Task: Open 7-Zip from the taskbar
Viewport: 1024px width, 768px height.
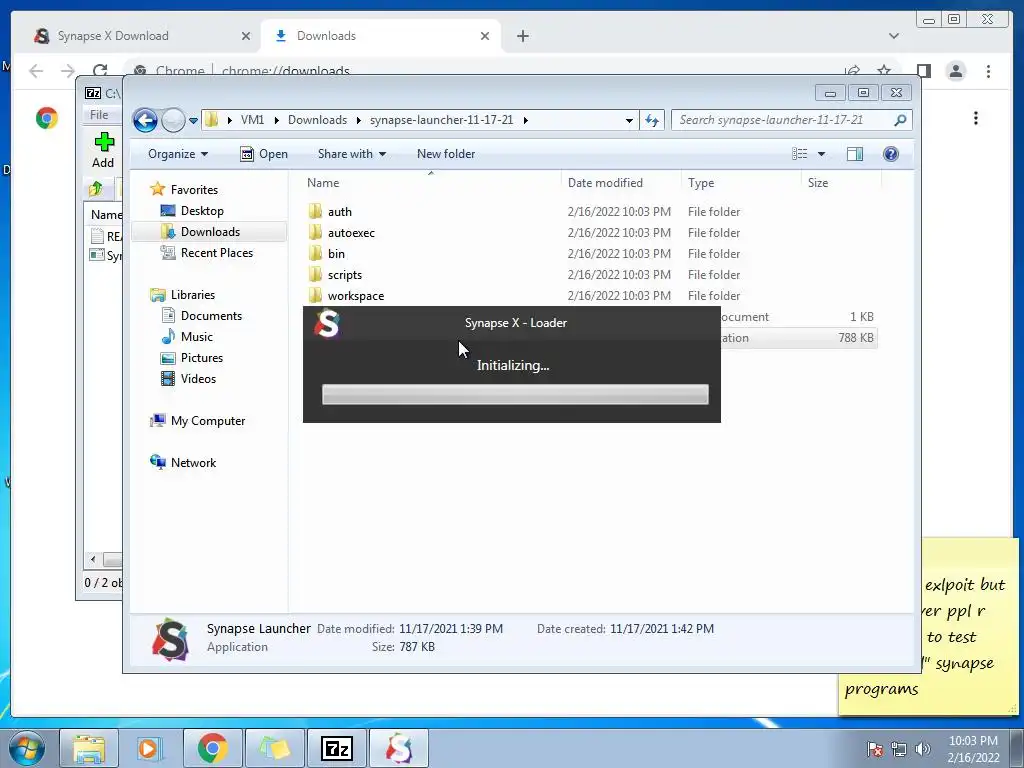Action: point(337,748)
